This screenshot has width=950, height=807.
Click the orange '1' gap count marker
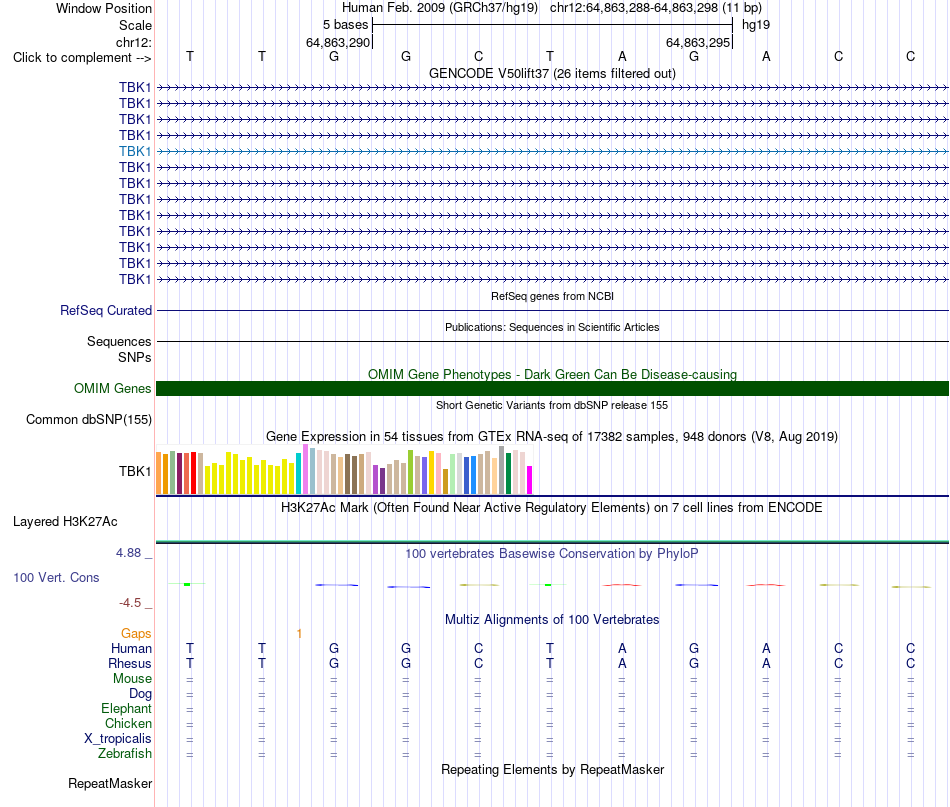[299, 633]
